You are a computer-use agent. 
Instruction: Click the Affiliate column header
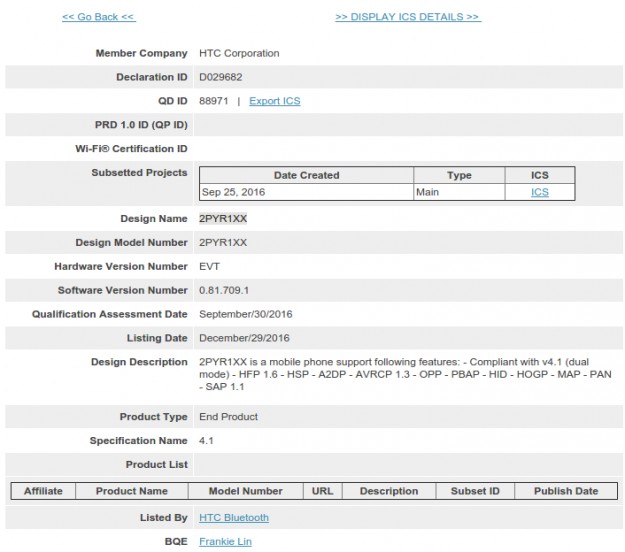43,491
